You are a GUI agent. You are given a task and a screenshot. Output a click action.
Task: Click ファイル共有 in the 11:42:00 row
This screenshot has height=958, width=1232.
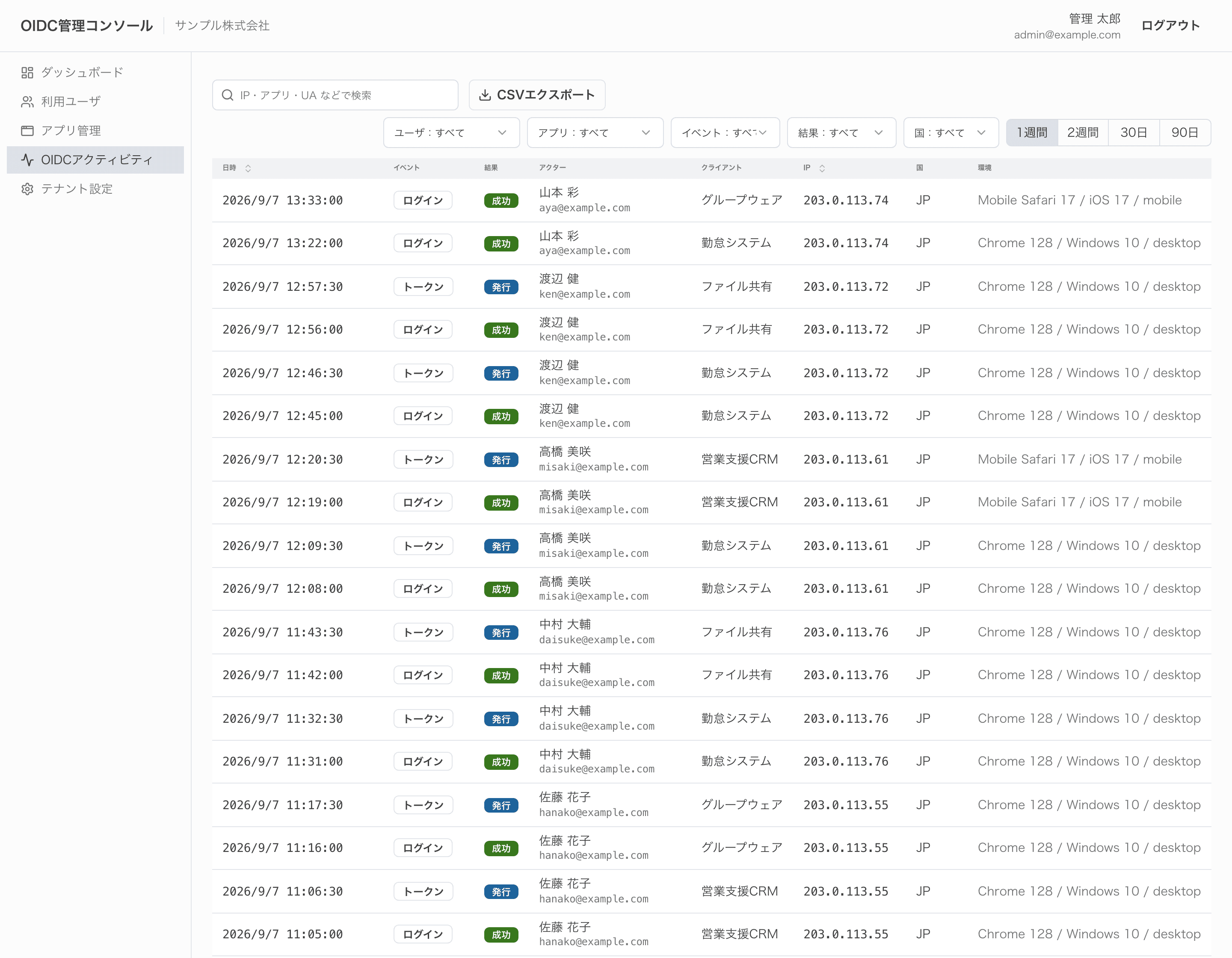[736, 675]
